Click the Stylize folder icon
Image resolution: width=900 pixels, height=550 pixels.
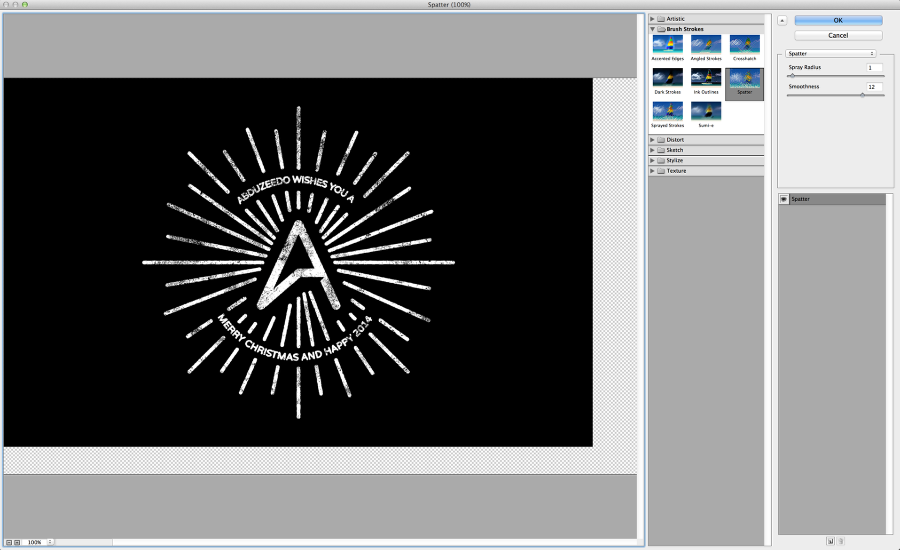(661, 160)
